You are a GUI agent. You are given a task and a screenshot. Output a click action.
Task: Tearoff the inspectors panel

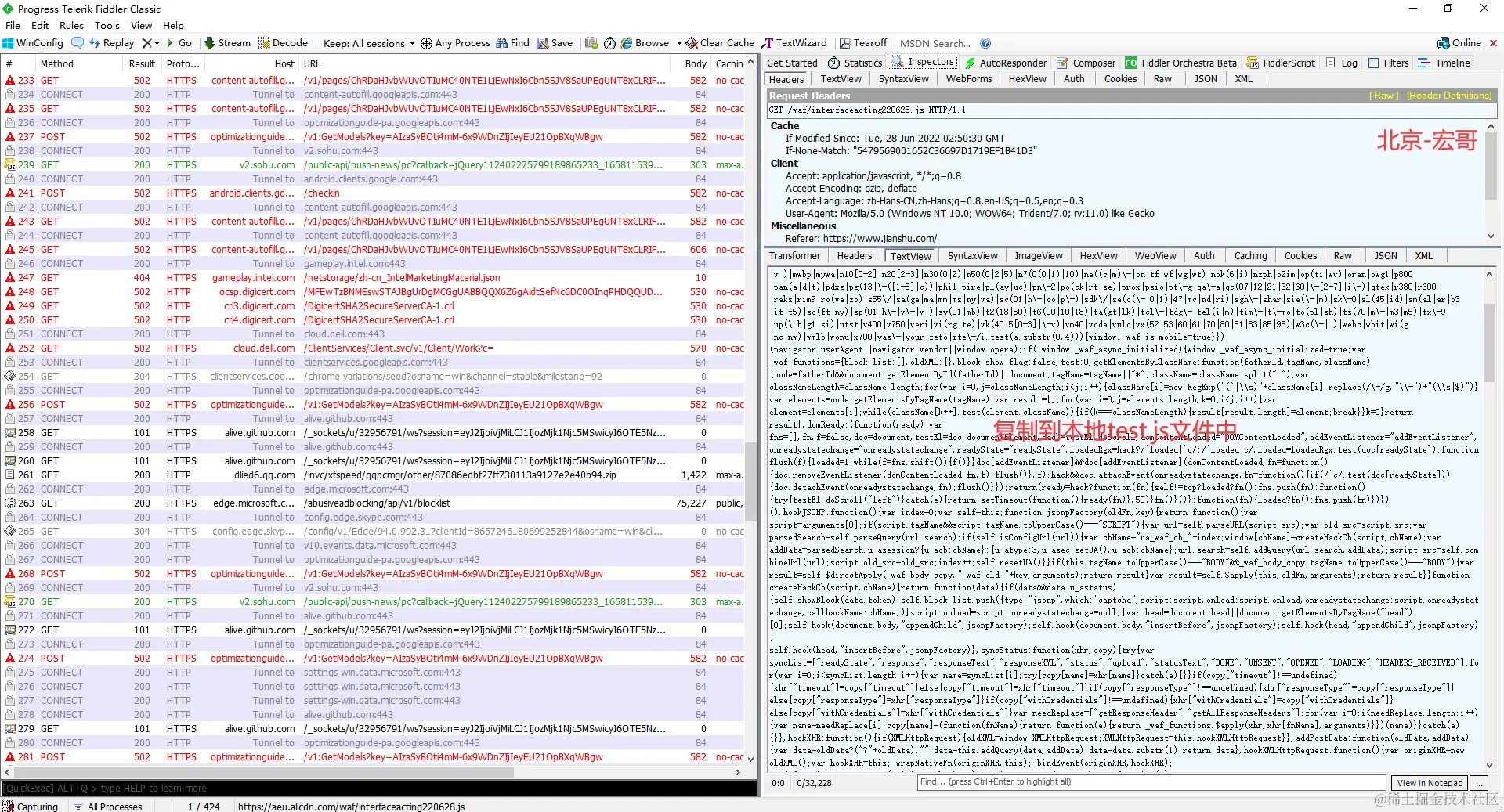pos(863,43)
